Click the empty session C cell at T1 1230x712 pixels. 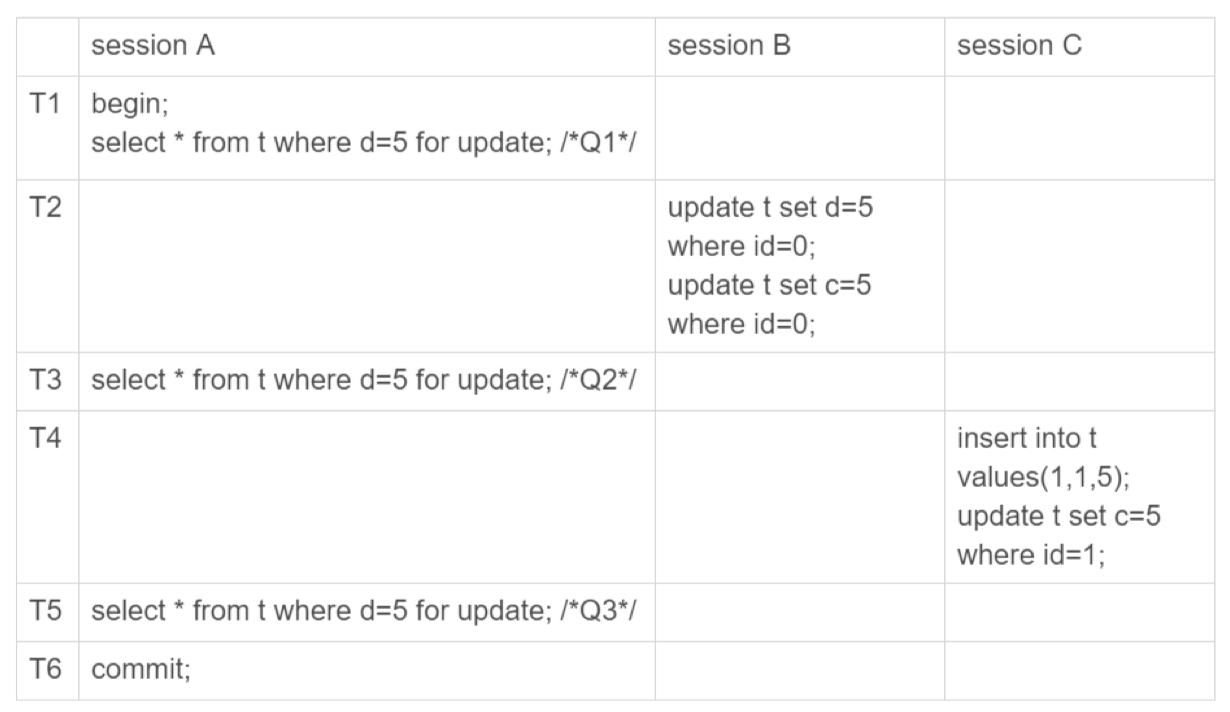coord(1079,128)
